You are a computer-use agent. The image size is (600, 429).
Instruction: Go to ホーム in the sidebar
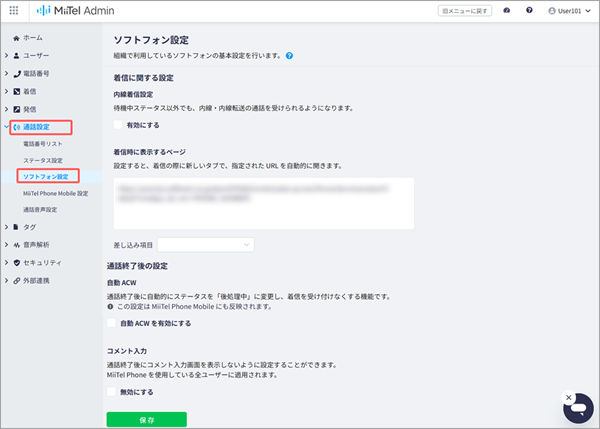tap(33, 38)
